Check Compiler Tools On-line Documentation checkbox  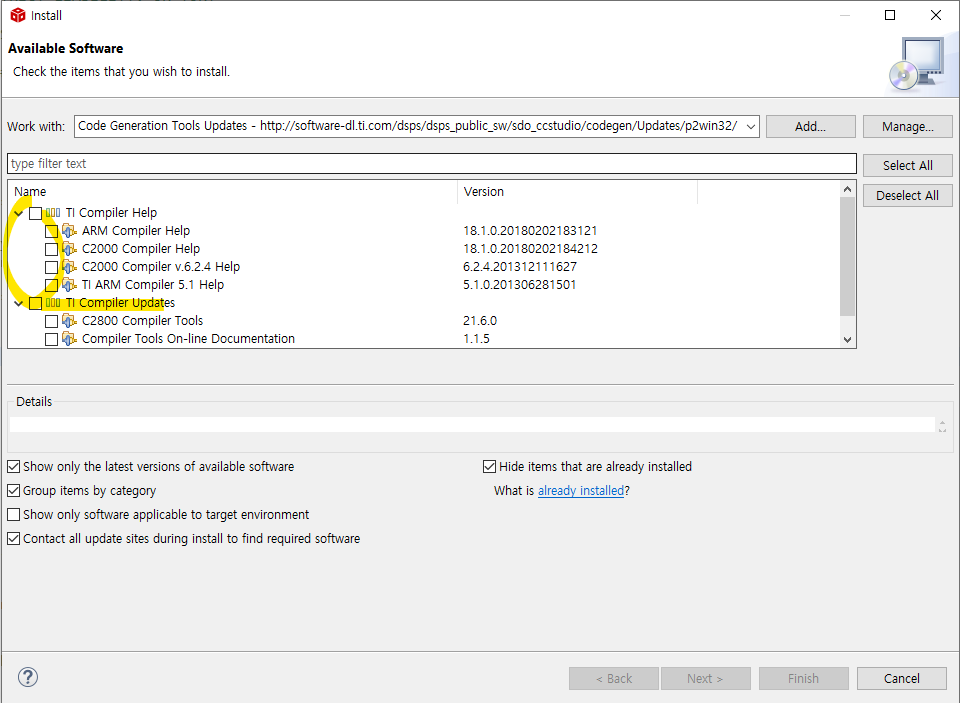(51, 339)
